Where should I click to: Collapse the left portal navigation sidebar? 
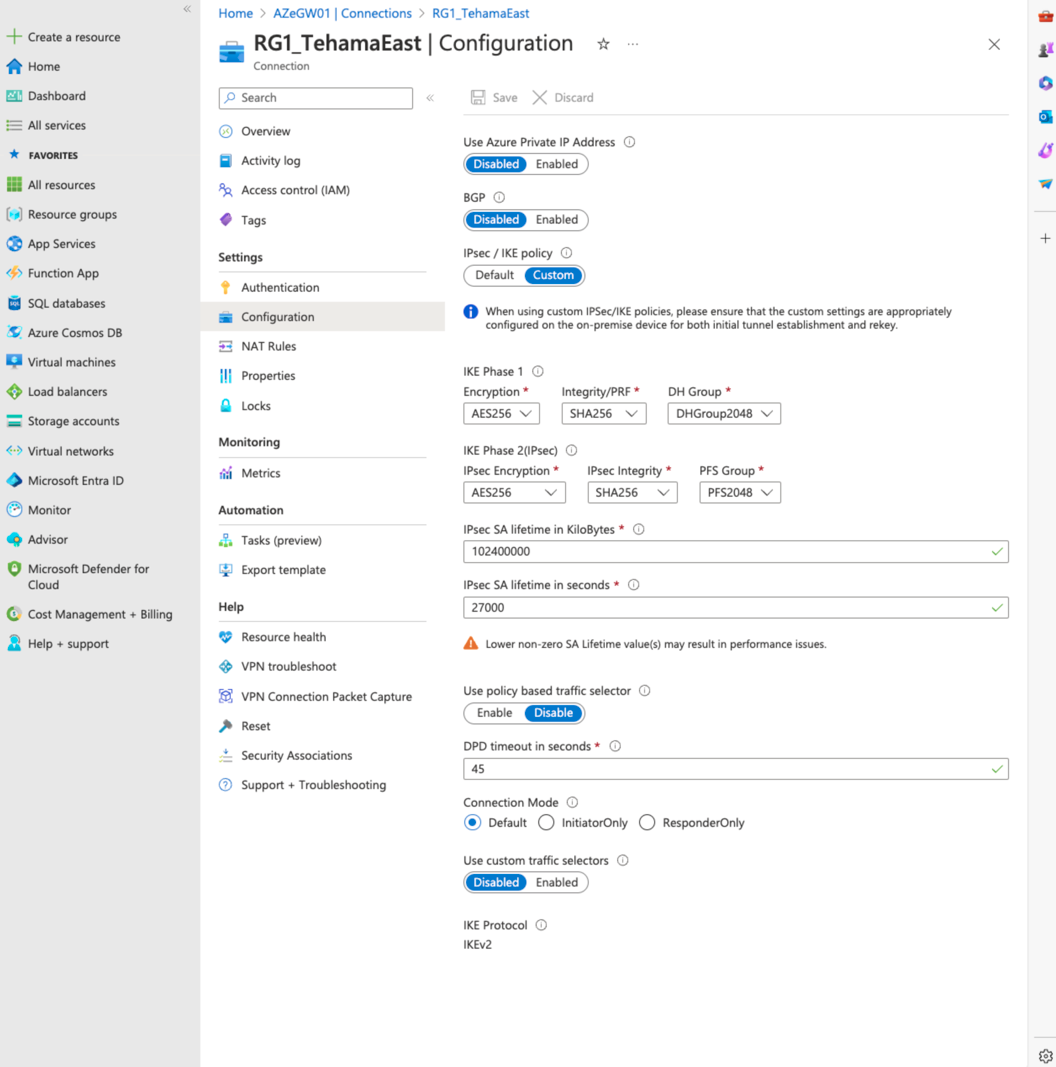pos(187,9)
